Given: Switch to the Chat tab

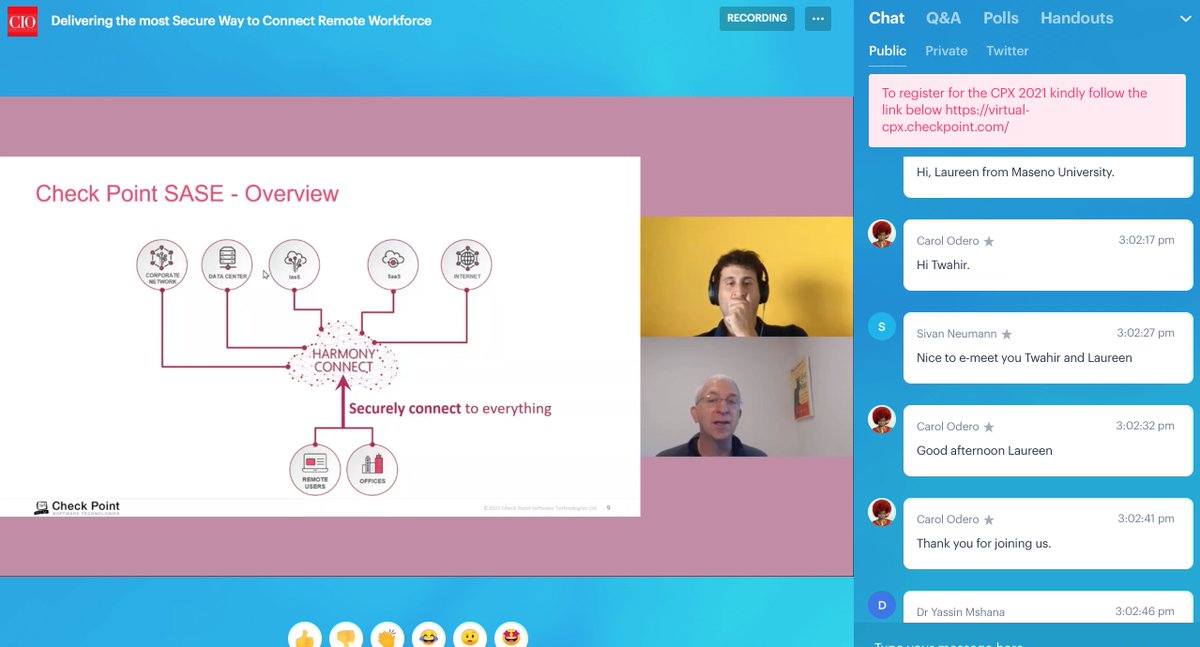Looking at the screenshot, I should (886, 18).
